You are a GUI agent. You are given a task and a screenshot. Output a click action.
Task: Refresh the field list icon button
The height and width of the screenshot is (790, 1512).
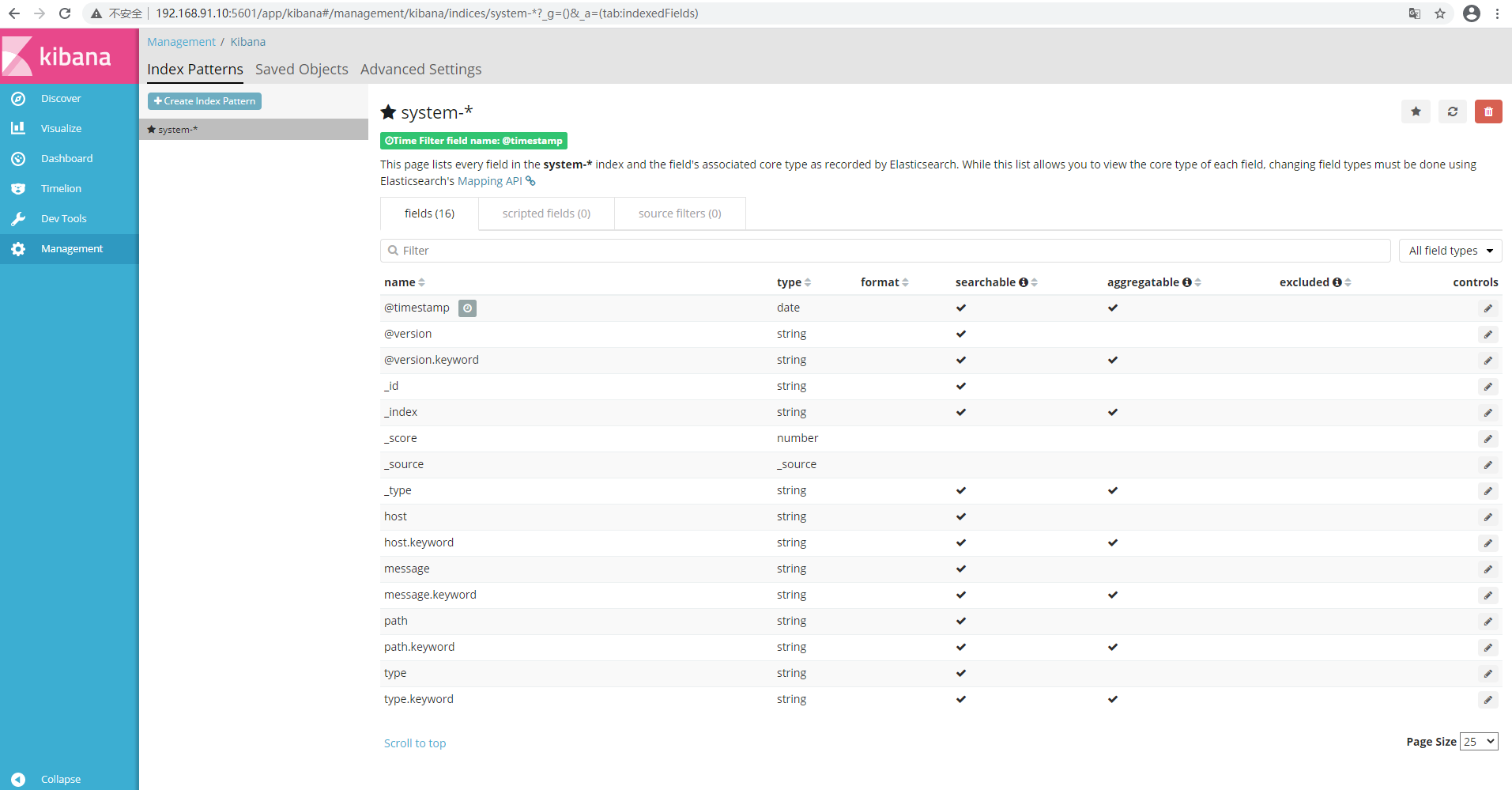tap(1452, 112)
